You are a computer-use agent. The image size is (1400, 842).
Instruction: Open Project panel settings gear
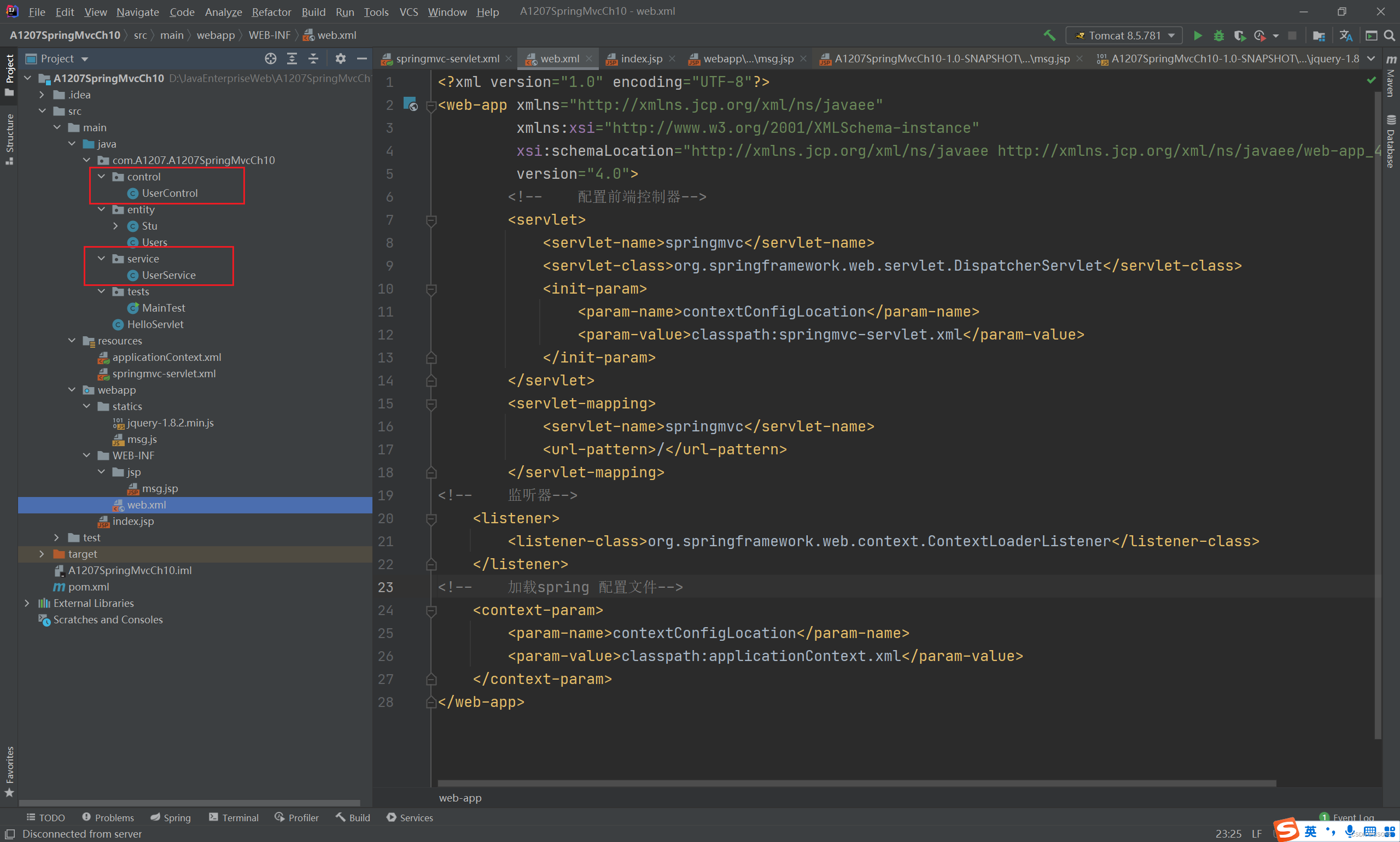click(x=341, y=59)
